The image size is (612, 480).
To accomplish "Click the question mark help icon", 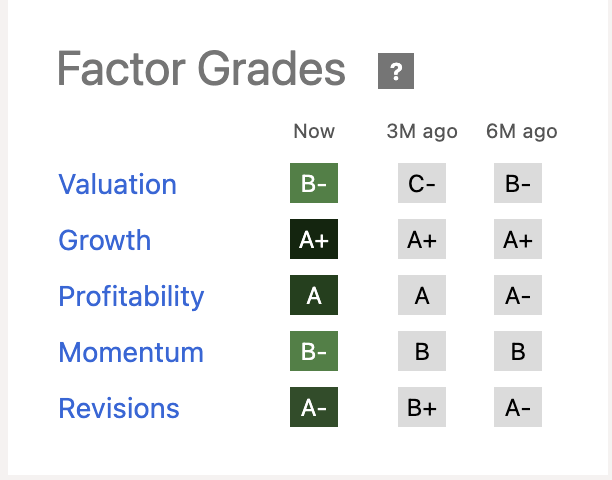I will 396,71.
